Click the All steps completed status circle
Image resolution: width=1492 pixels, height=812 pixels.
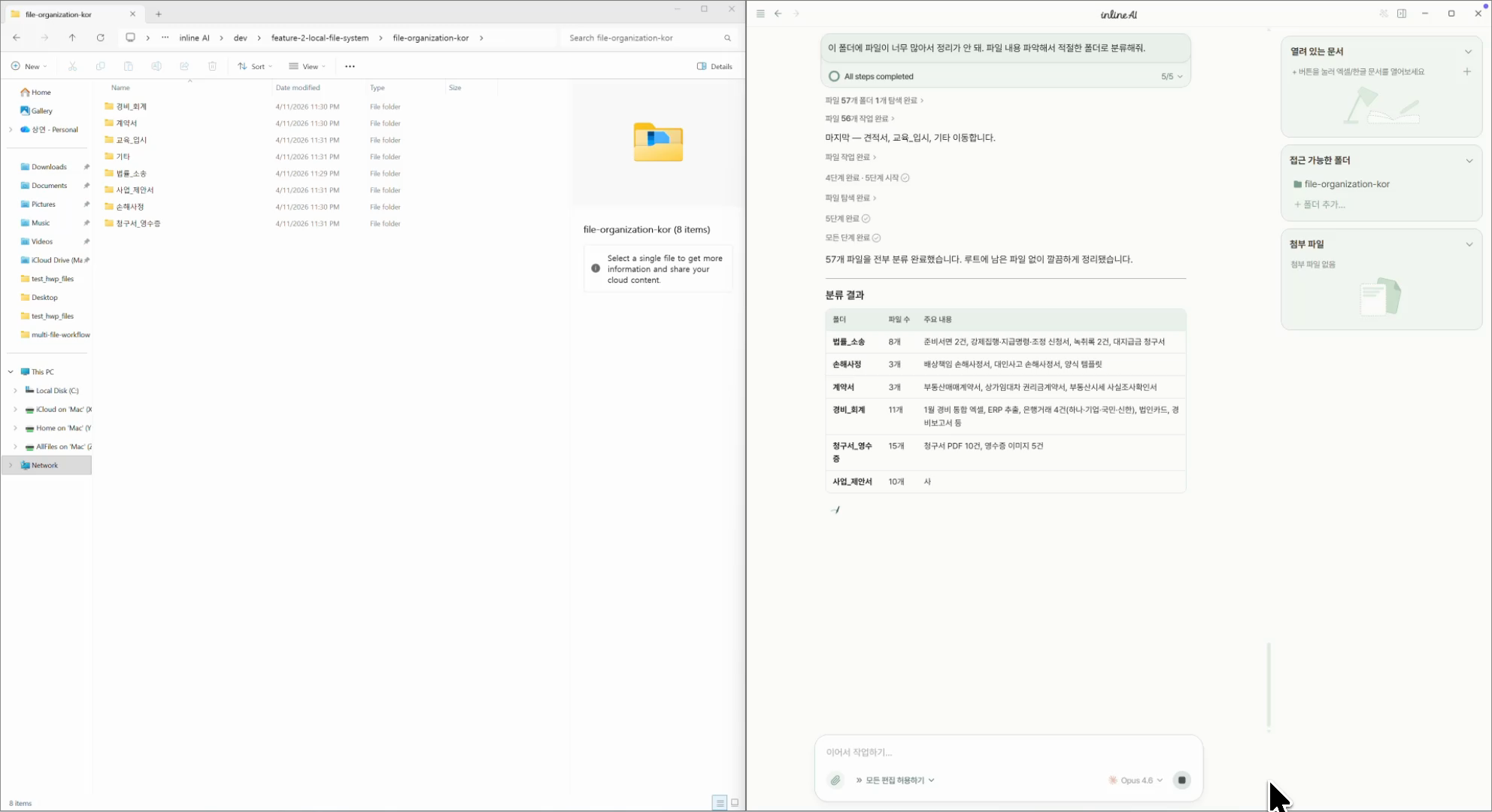click(834, 76)
